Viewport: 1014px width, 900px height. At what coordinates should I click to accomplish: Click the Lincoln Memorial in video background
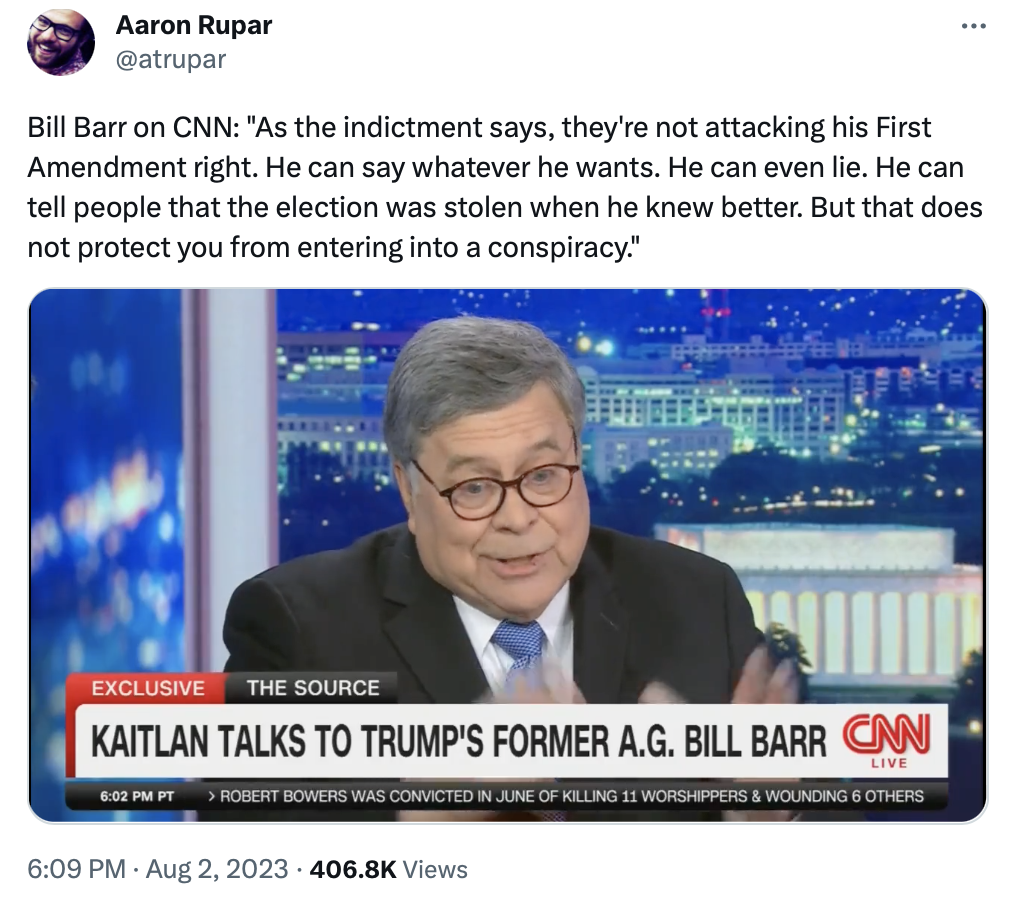click(x=850, y=595)
